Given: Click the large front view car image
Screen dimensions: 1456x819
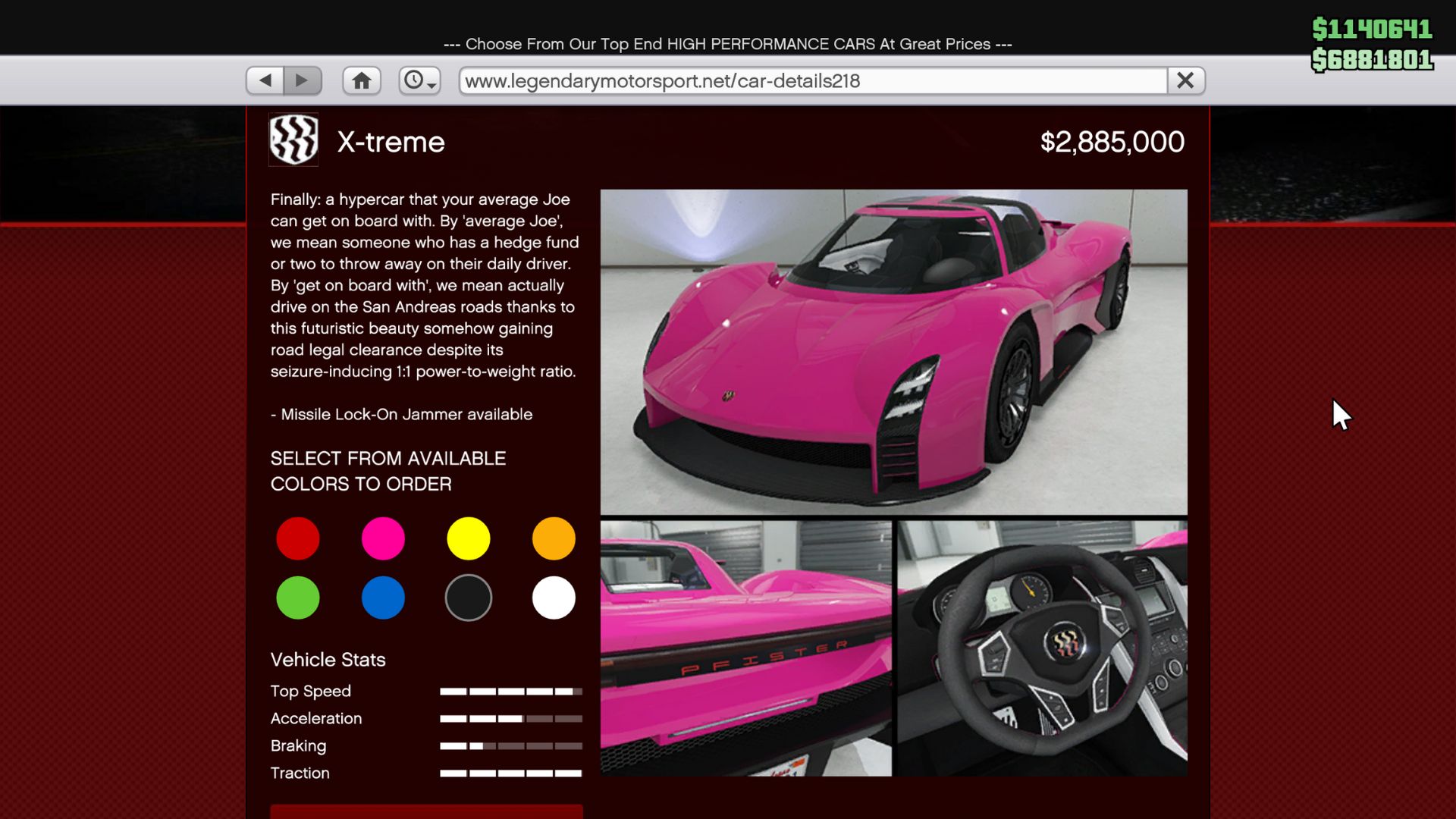Looking at the screenshot, I should point(893,352).
